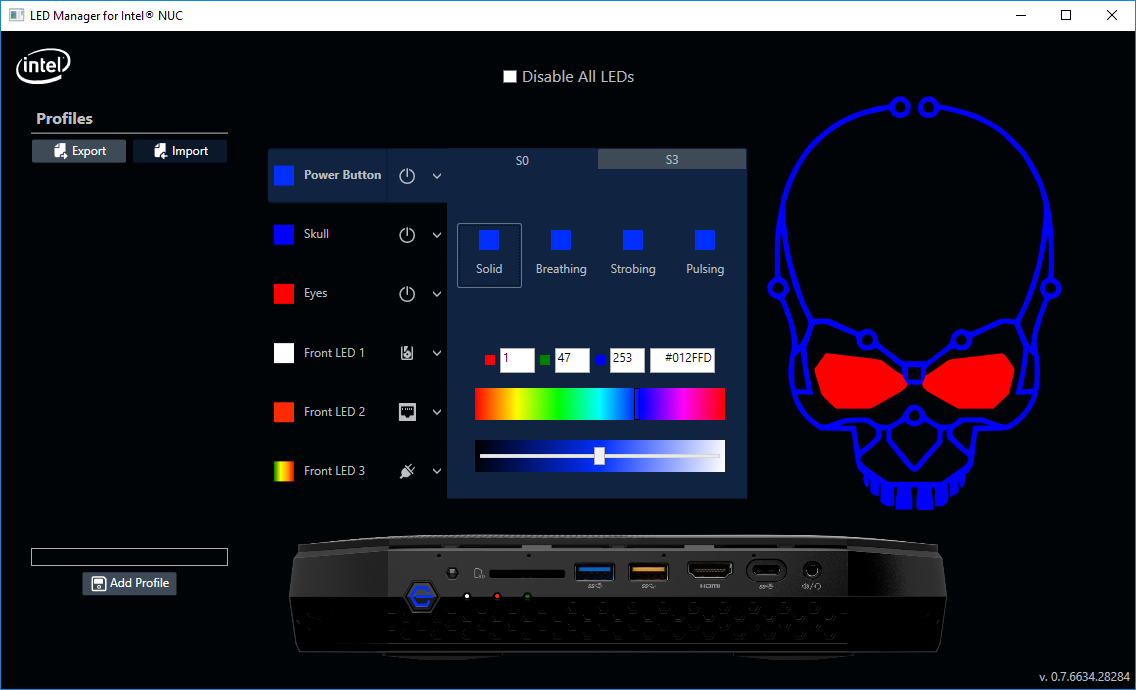Click the Front LED 1 disk activity icon
The image size is (1136, 690).
pyautogui.click(x=407, y=353)
